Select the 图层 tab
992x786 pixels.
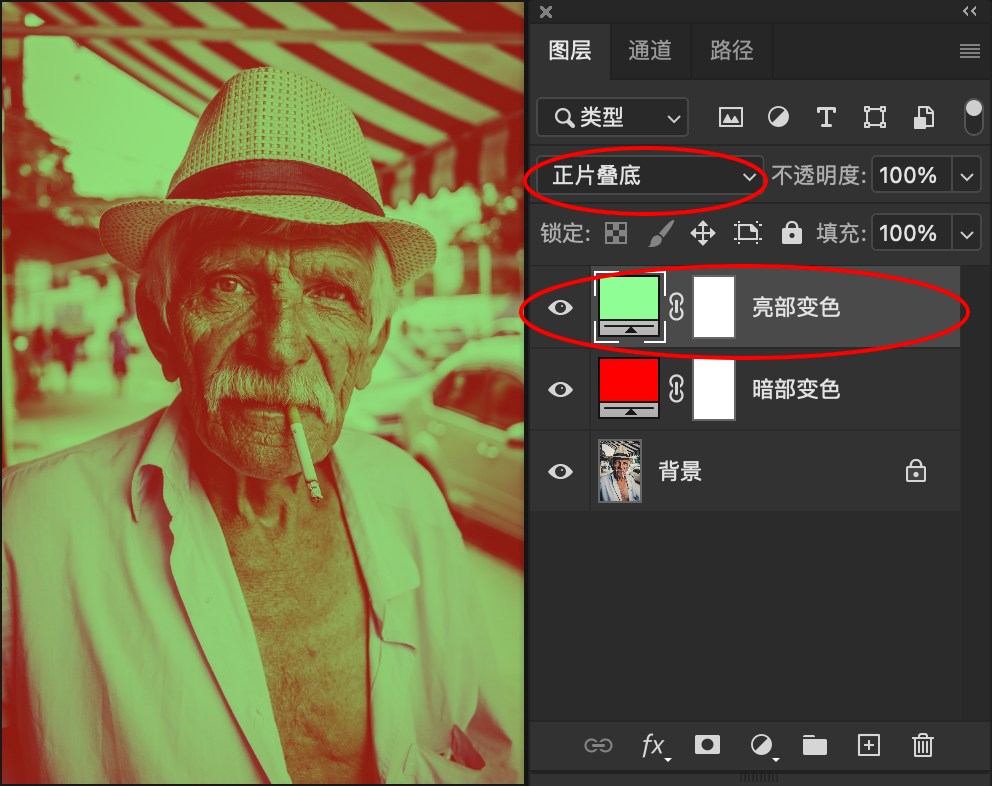pyautogui.click(x=570, y=51)
